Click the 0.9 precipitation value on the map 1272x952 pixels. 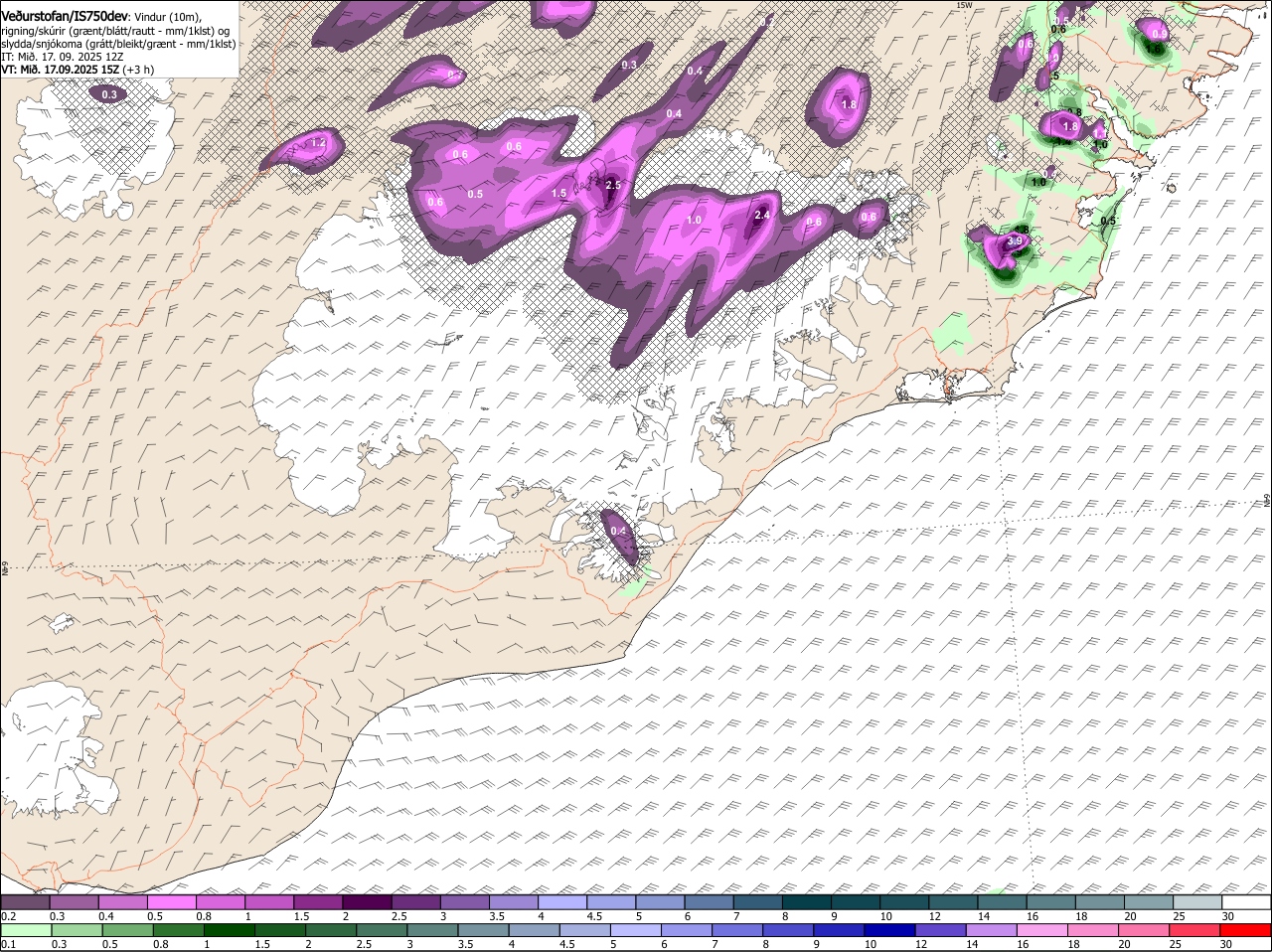coord(1159,36)
